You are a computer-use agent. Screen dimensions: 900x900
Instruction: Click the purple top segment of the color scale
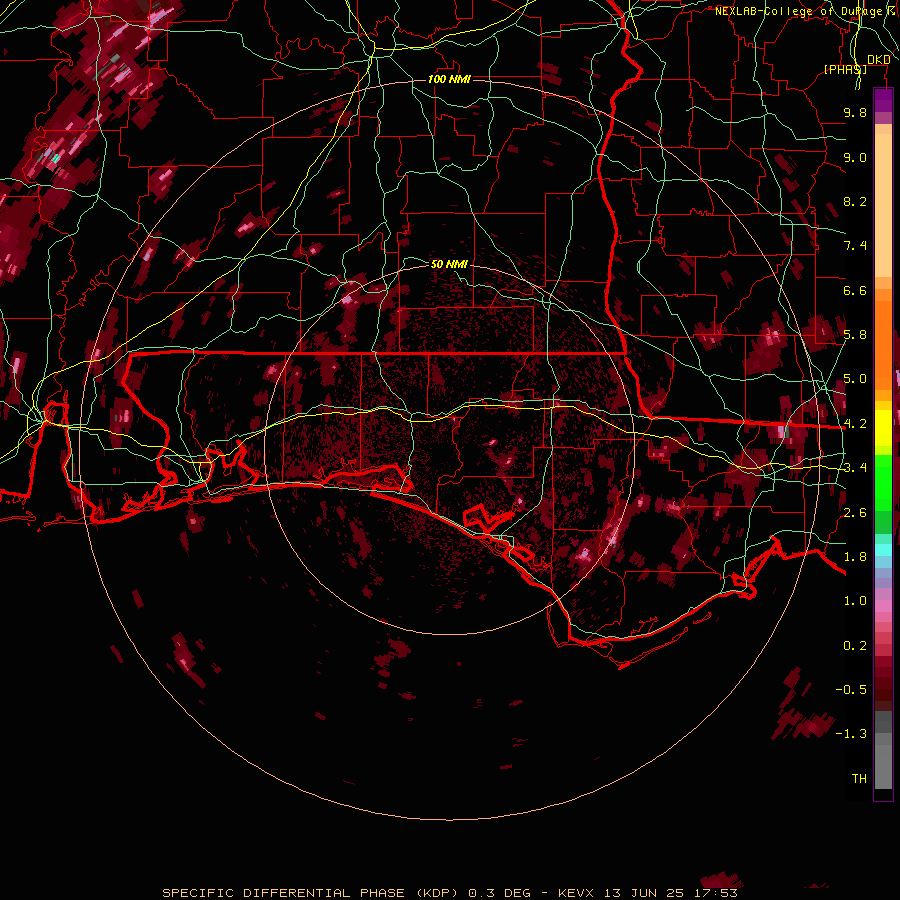pyautogui.click(x=883, y=100)
